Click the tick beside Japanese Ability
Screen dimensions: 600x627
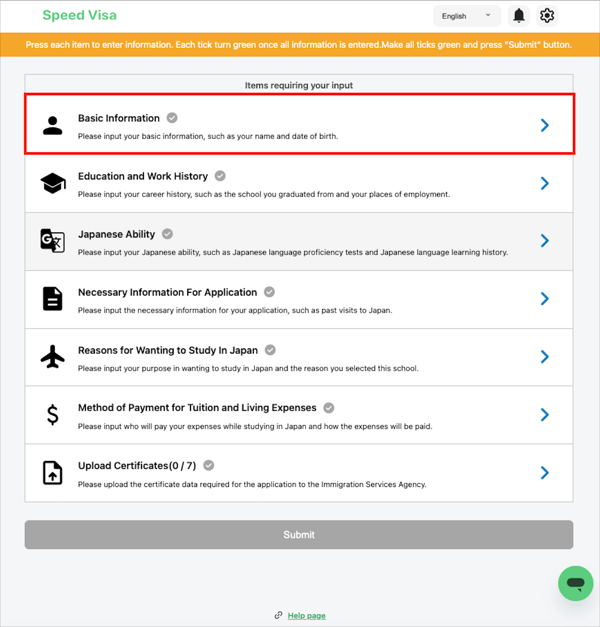[x=167, y=234]
